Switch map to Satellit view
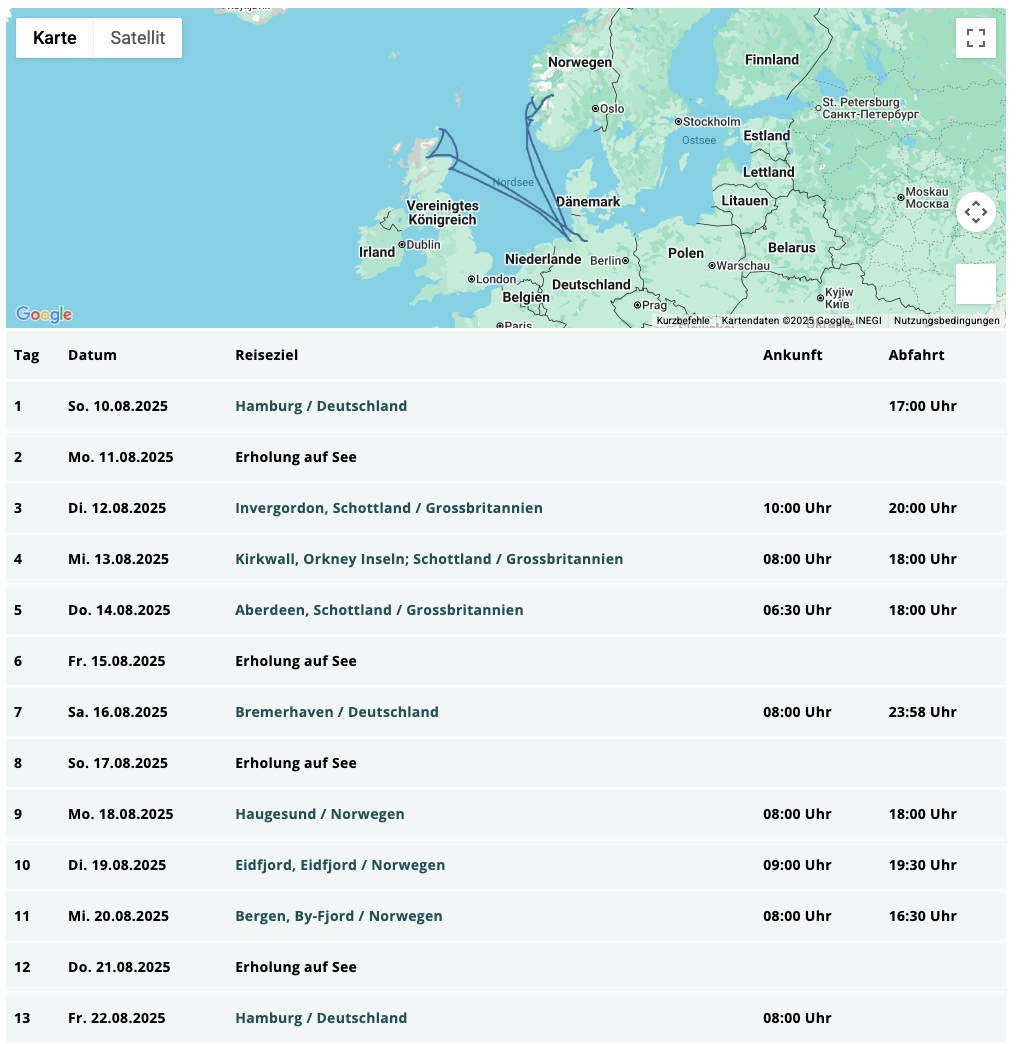 [x=138, y=38]
